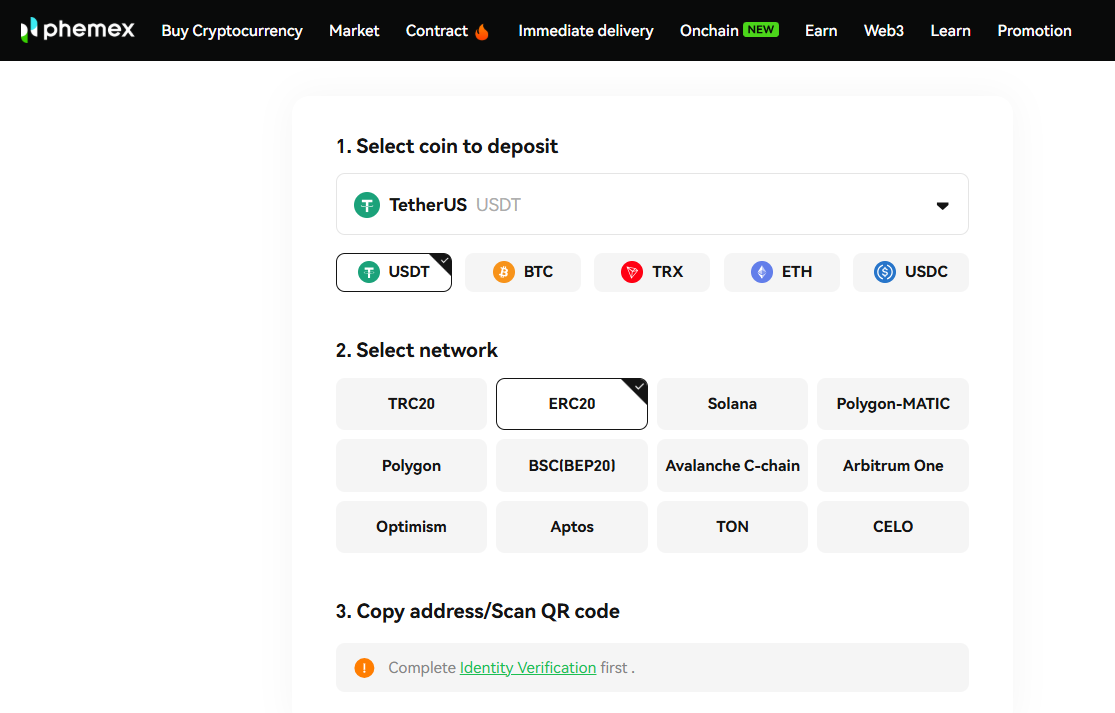Select the BSC(BEP20) network option
Image resolution: width=1115 pixels, height=713 pixels.
[571, 465]
